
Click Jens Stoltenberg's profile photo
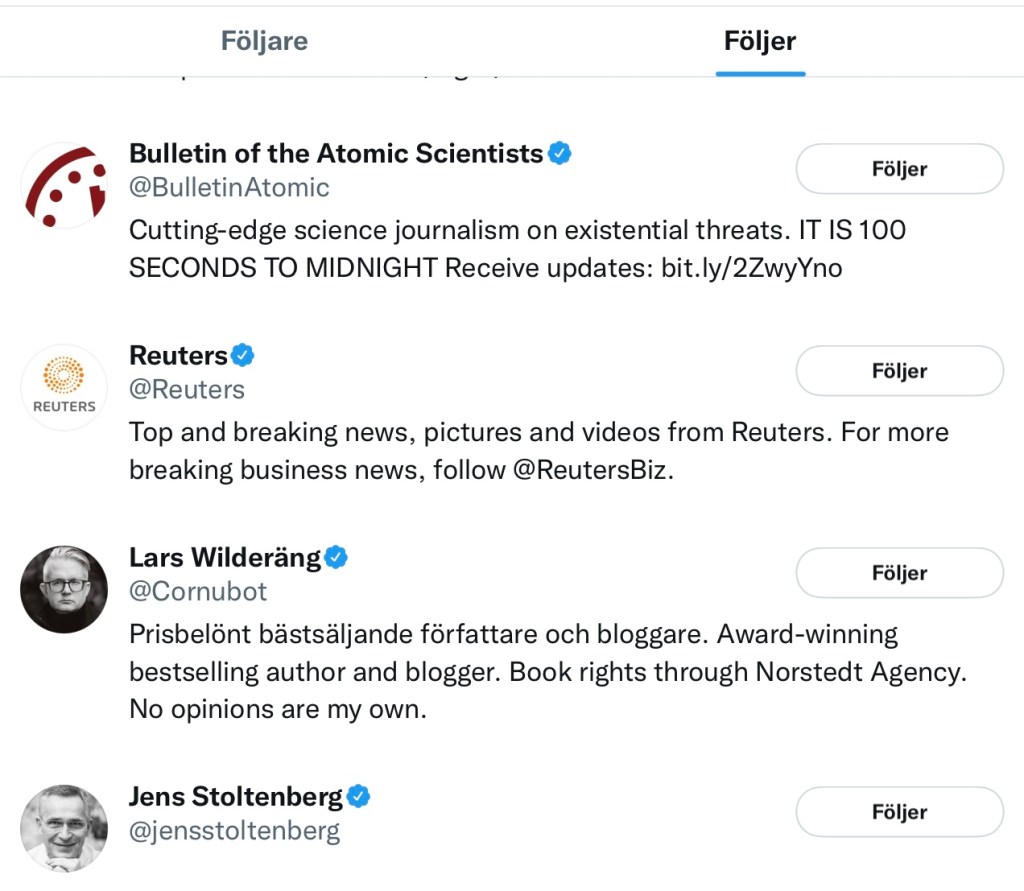coord(64,828)
